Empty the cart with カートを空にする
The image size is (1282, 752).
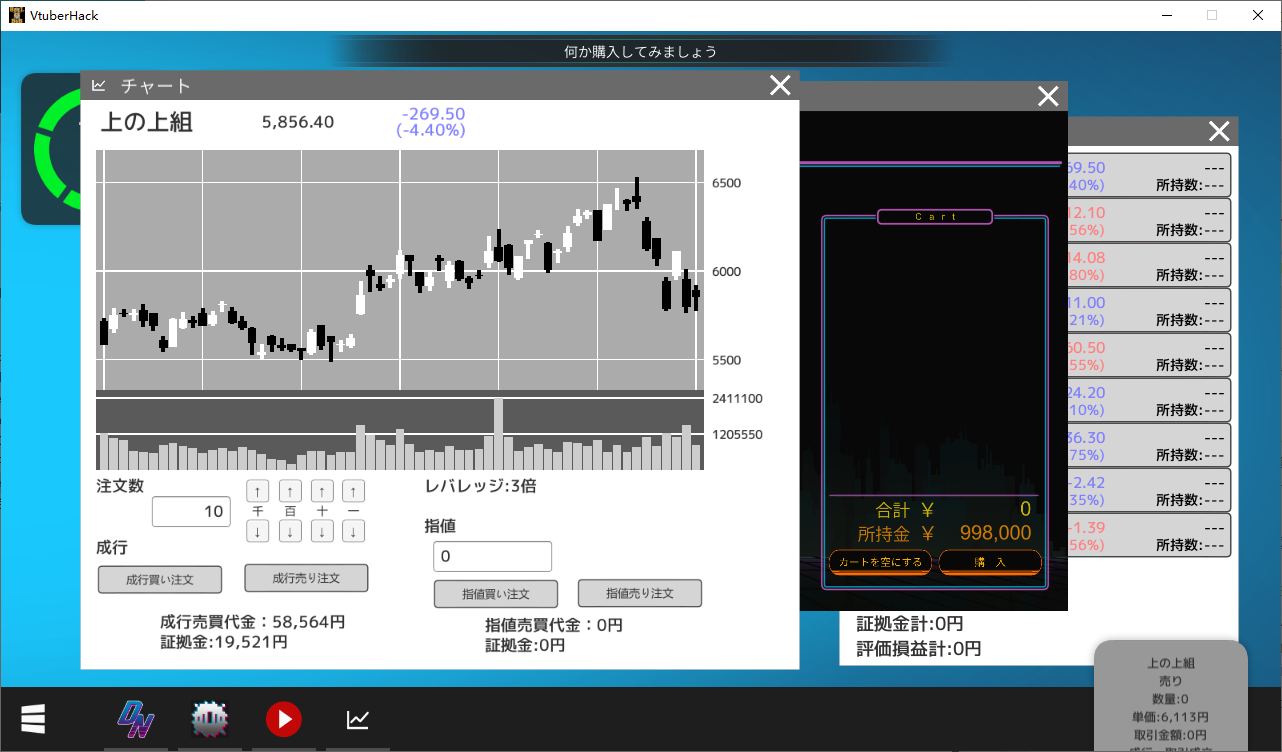click(880, 562)
